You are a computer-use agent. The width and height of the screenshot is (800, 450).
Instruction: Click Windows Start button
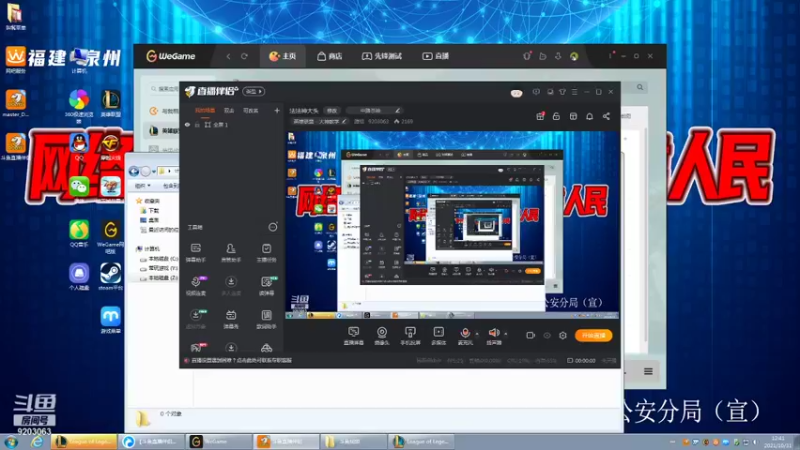point(11,441)
